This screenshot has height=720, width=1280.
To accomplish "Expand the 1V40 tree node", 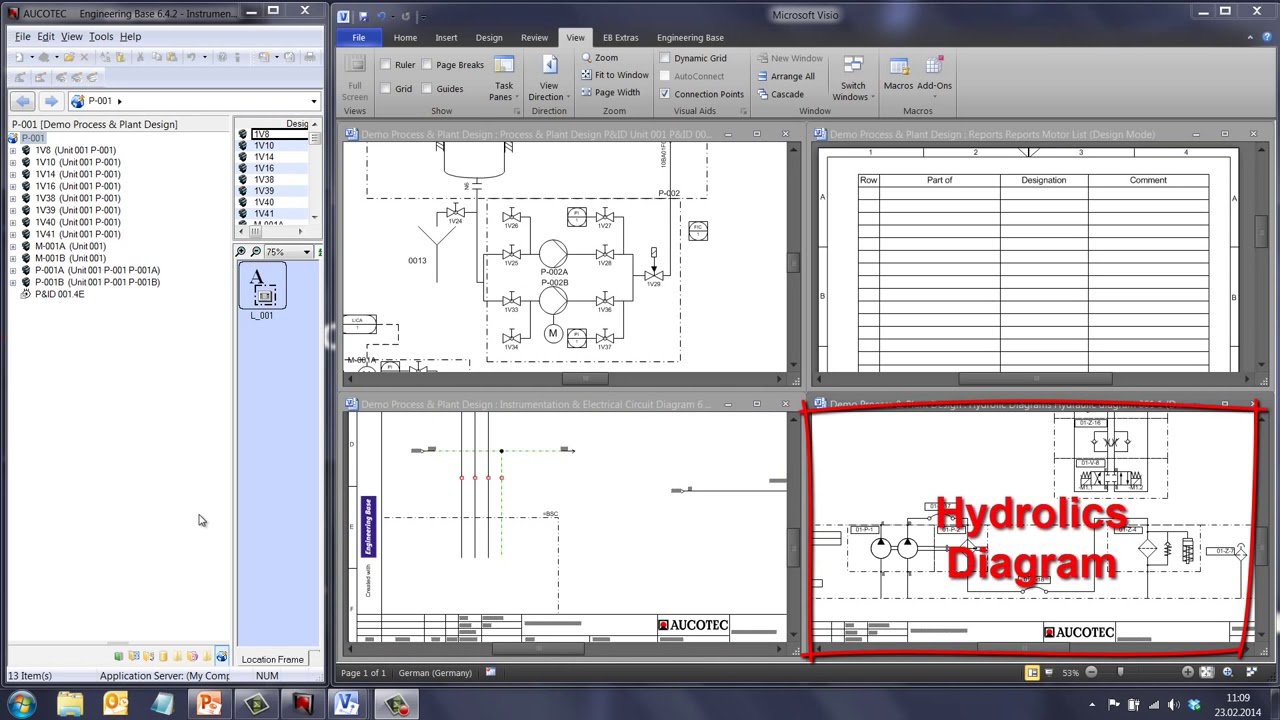I will [13, 222].
